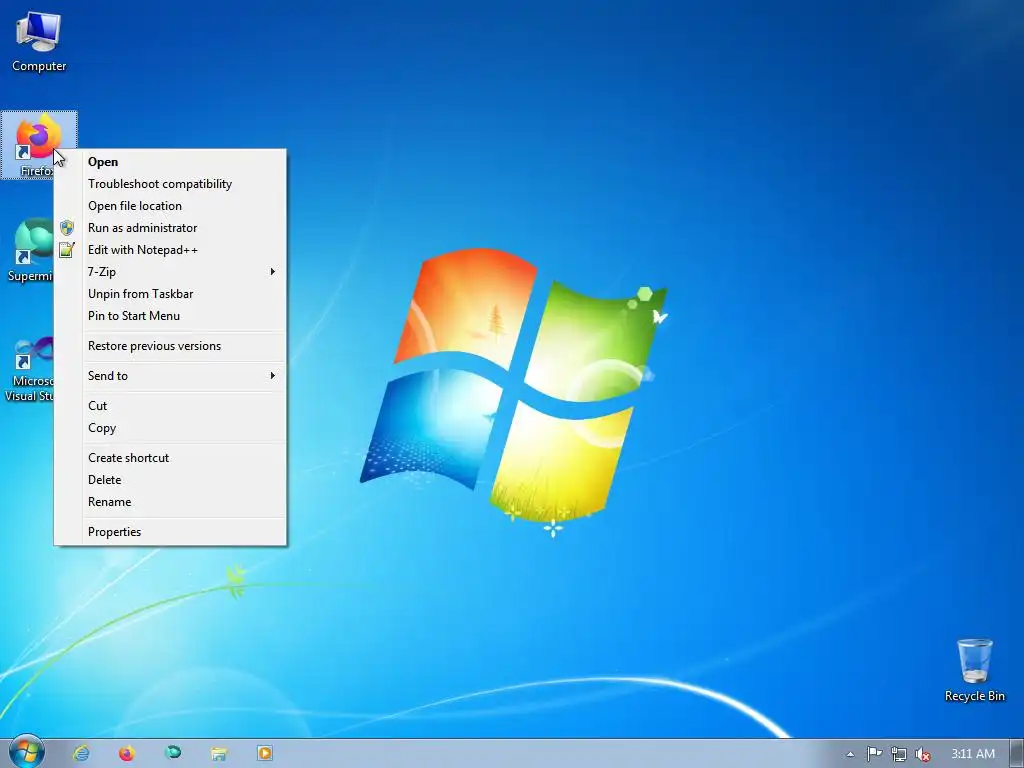Choose Rename in the context menu
This screenshot has width=1024, height=768.
[x=170, y=502]
